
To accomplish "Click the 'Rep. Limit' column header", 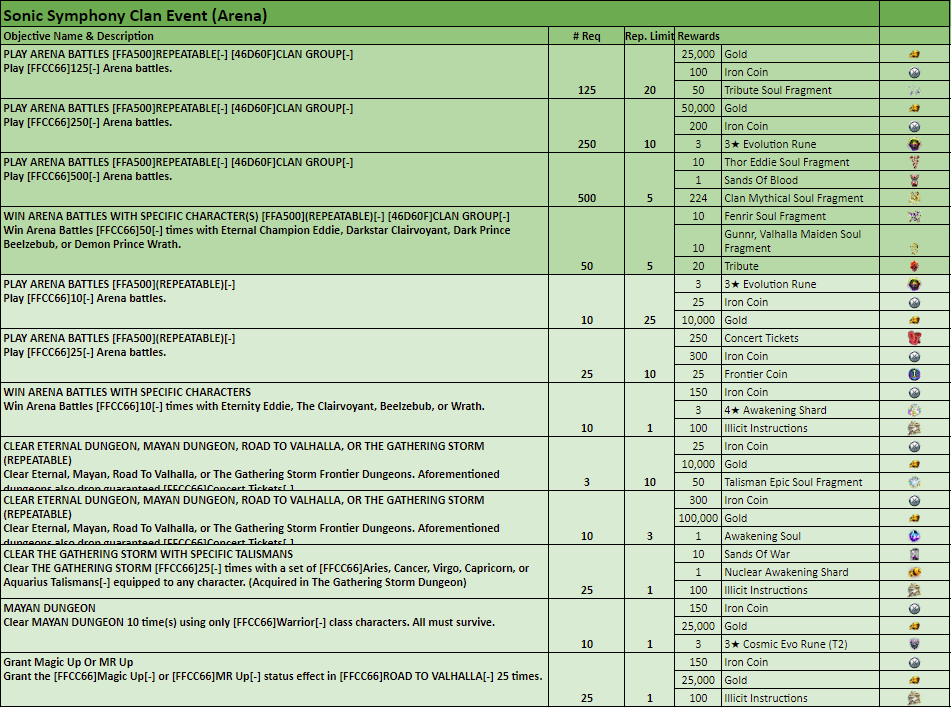I will [649, 36].
